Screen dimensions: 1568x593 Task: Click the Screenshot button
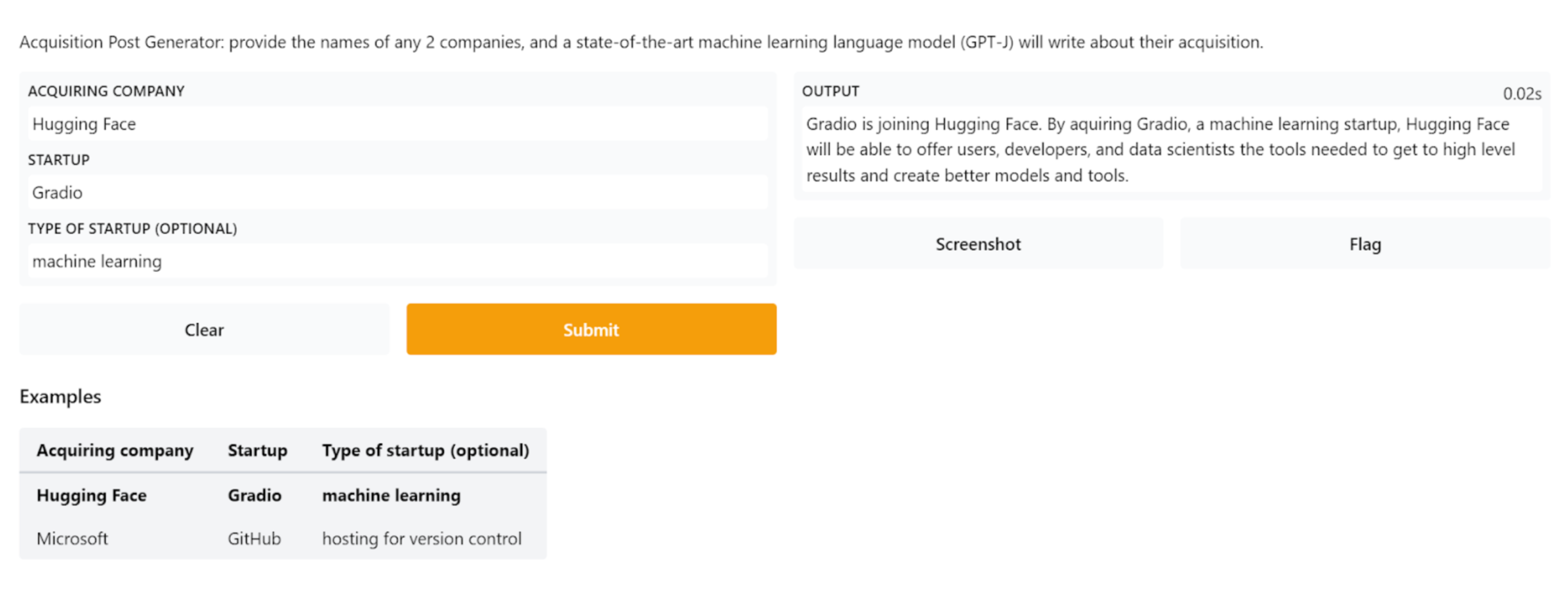pyautogui.click(x=978, y=244)
